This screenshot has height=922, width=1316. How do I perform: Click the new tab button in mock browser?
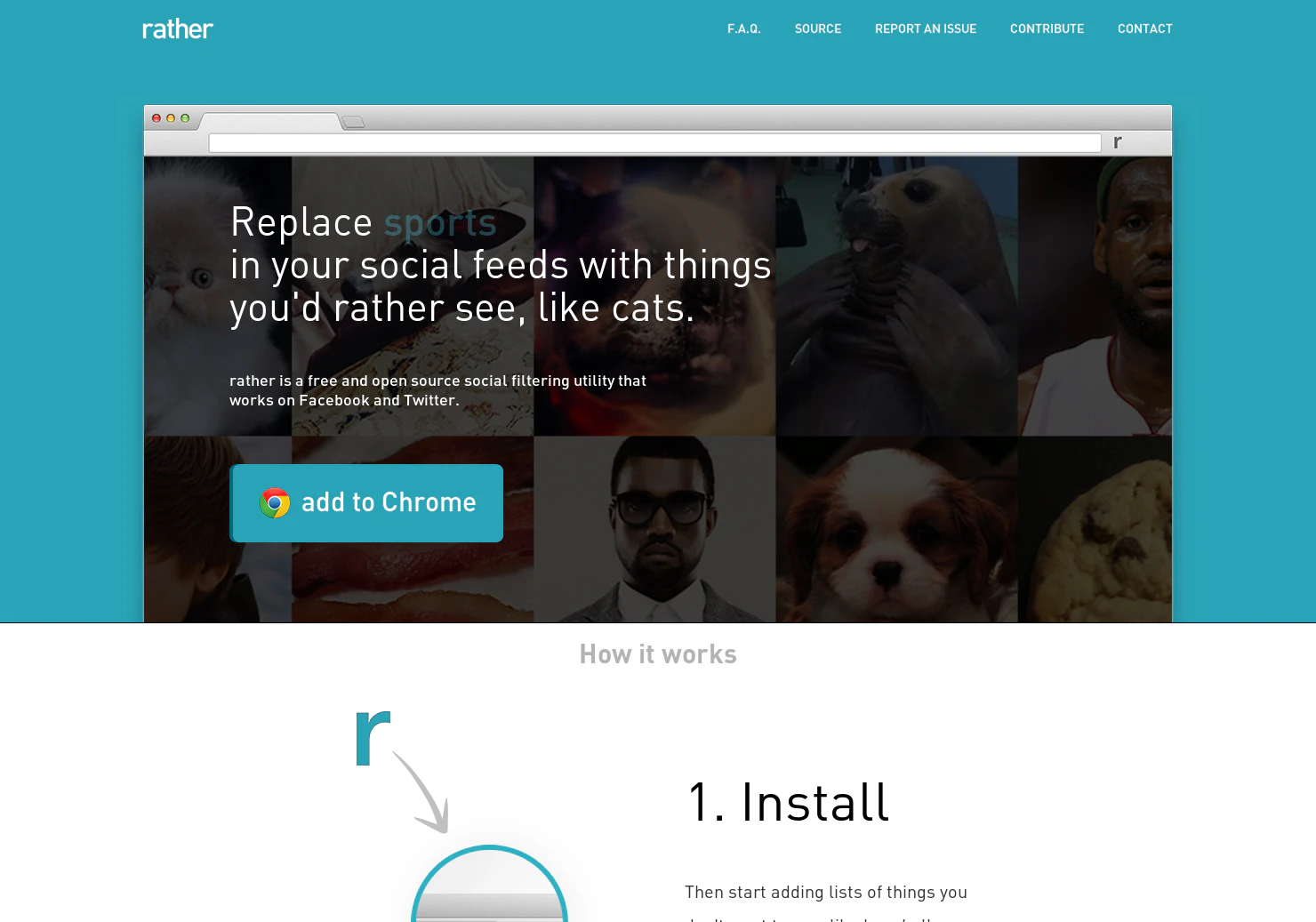coord(354,122)
